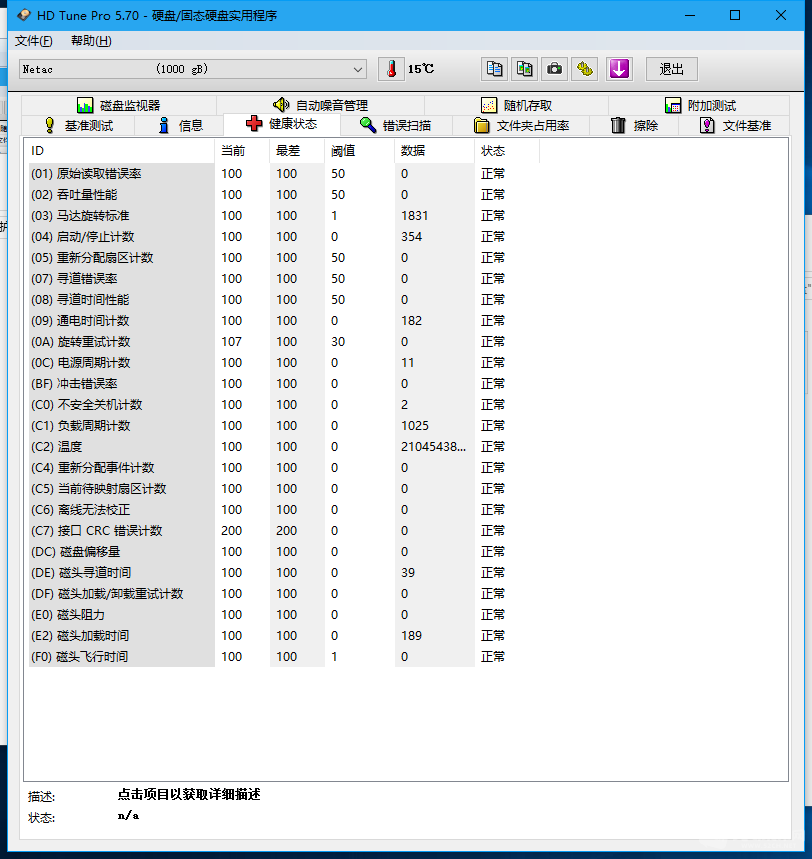Open the 文件夹占用率 tab

coord(521,125)
